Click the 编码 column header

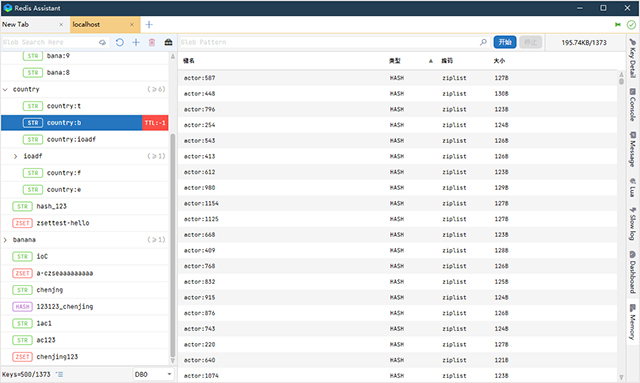[x=447, y=61]
